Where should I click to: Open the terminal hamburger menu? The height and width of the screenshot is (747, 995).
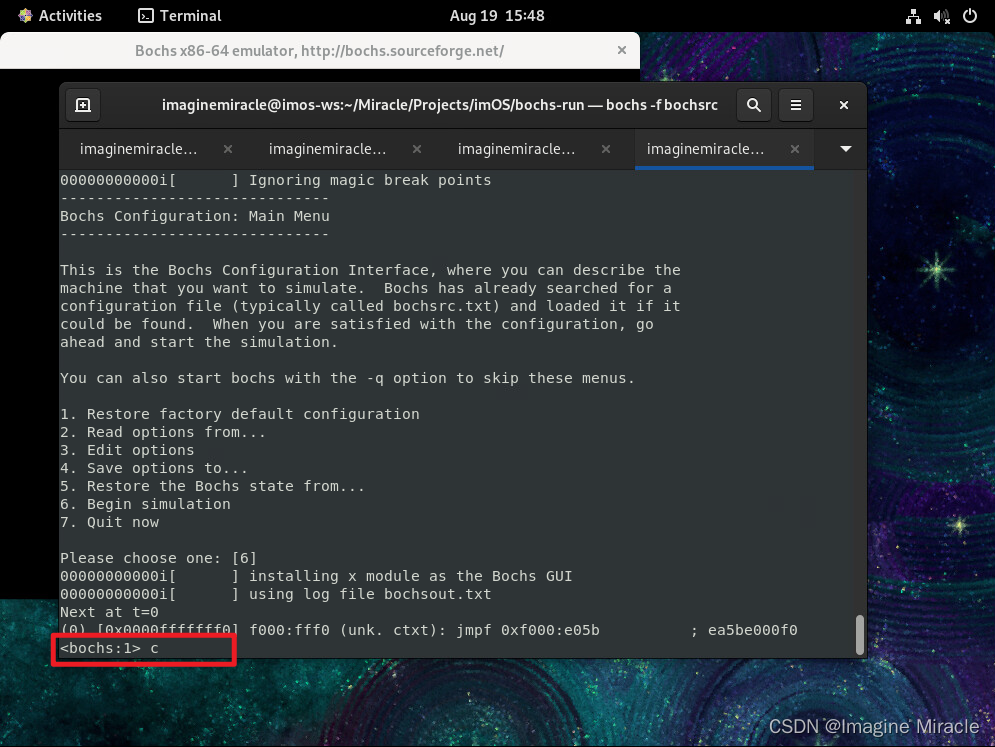pos(795,105)
